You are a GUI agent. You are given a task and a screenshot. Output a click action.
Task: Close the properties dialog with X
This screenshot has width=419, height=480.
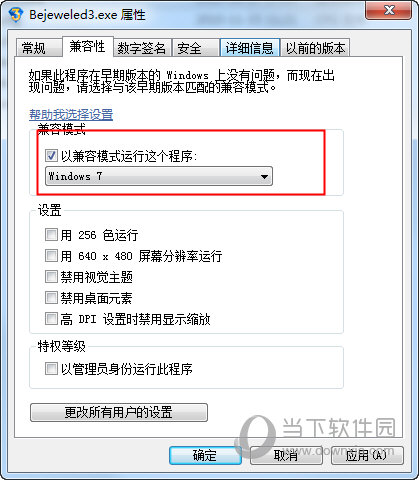[x=388, y=10]
